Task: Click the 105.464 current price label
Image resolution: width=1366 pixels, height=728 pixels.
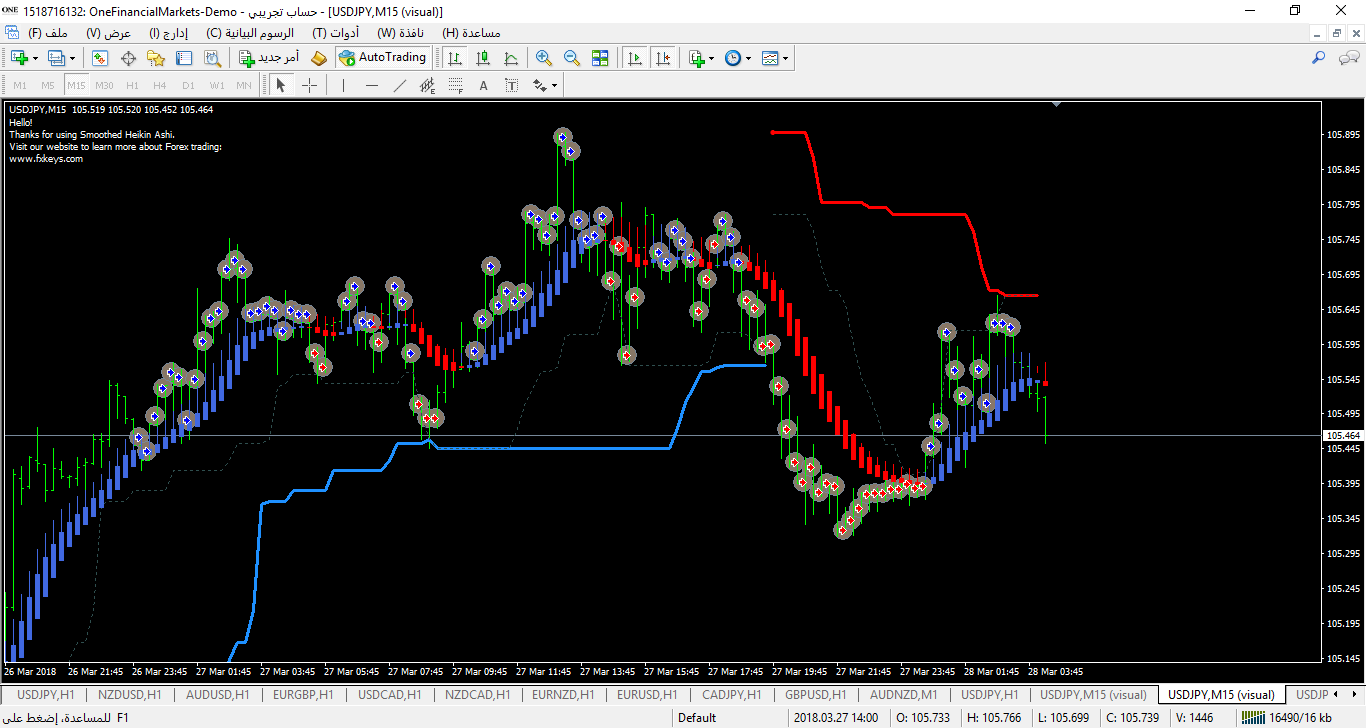Action: coord(1342,436)
